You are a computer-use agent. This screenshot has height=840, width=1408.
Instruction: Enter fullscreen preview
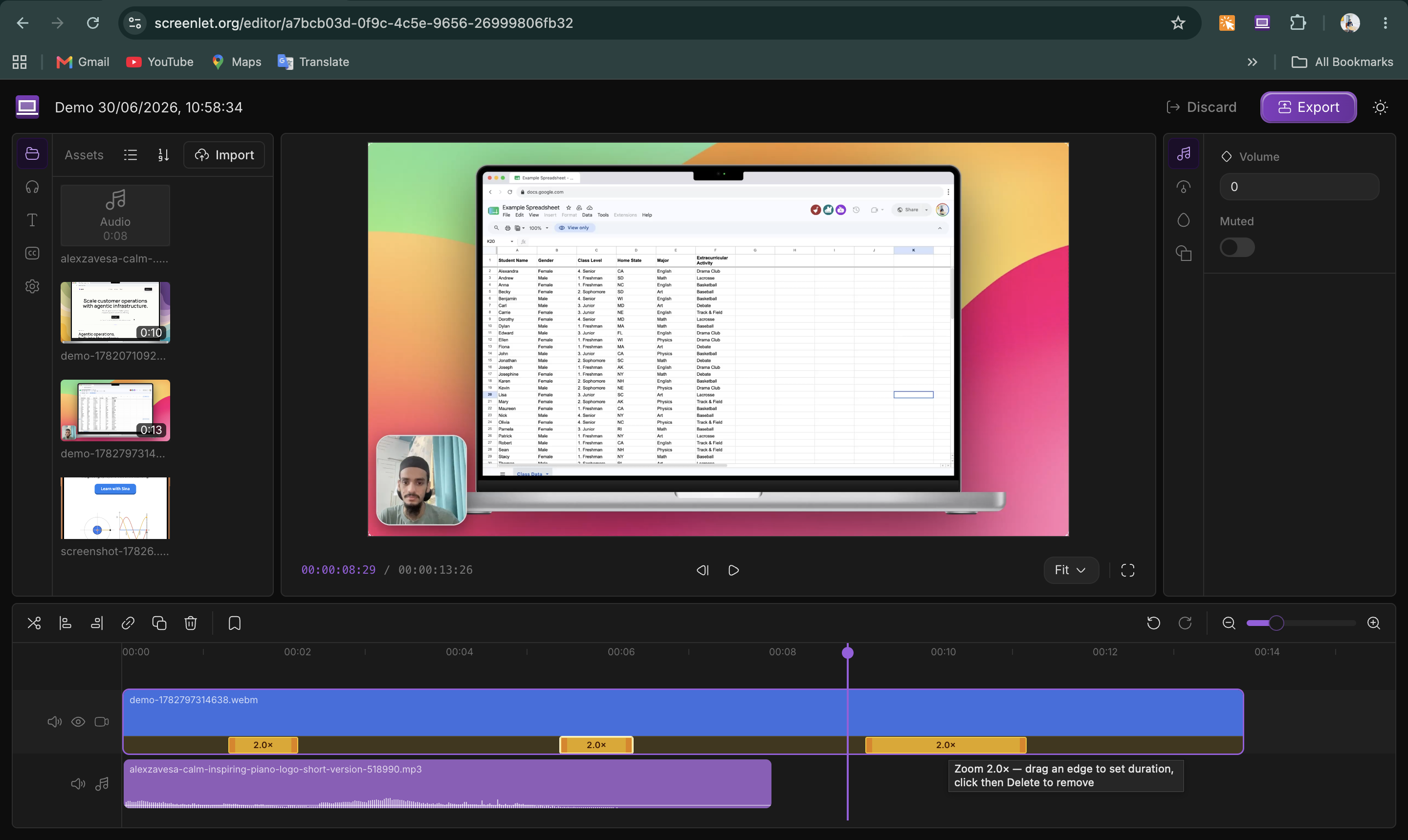(1127, 570)
